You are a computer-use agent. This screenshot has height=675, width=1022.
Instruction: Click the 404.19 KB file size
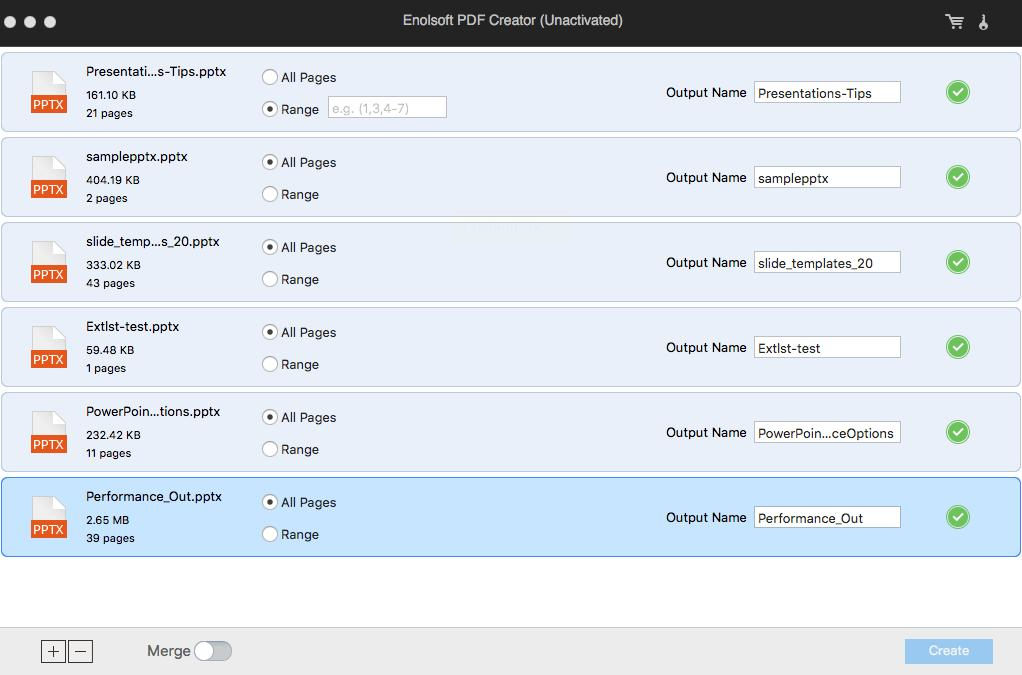113,180
